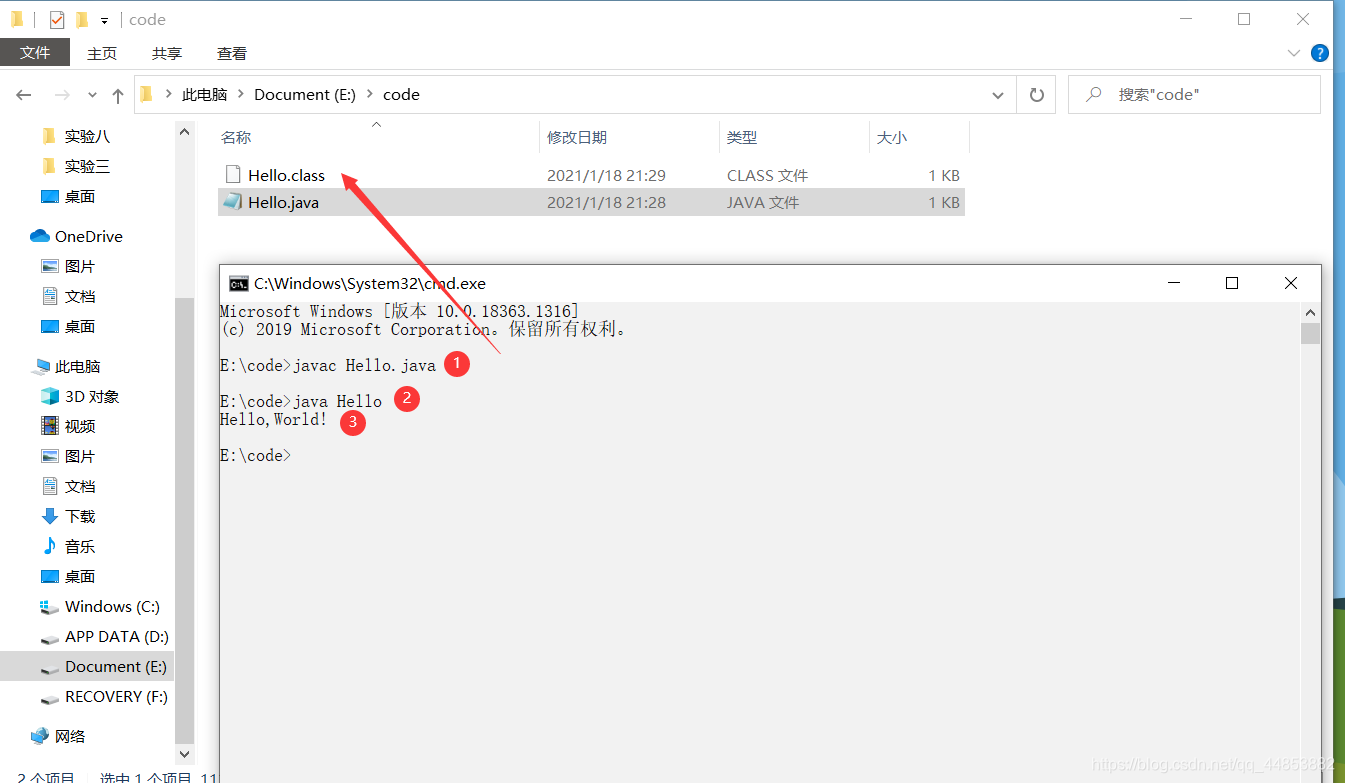Switch to the 查看 ribbon tab

pos(232,53)
